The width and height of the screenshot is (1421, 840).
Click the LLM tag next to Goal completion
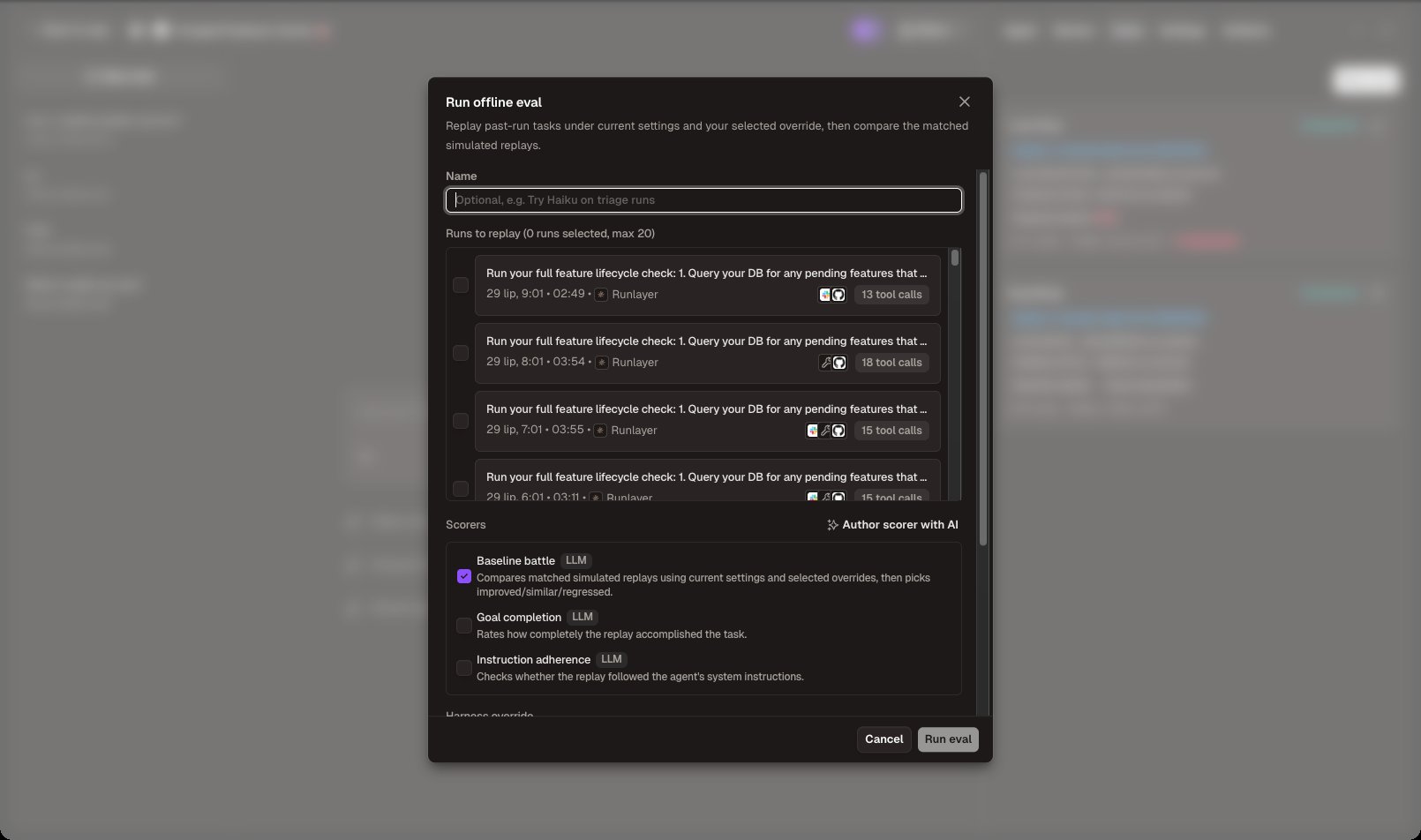click(583, 617)
